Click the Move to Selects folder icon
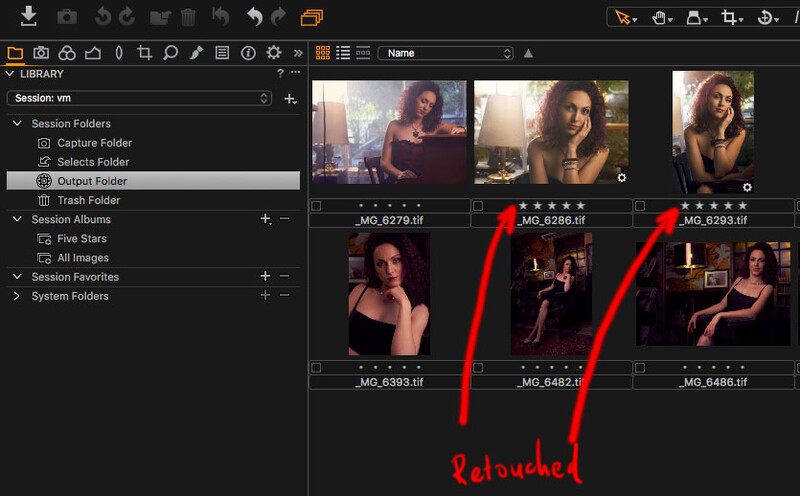 [160, 18]
